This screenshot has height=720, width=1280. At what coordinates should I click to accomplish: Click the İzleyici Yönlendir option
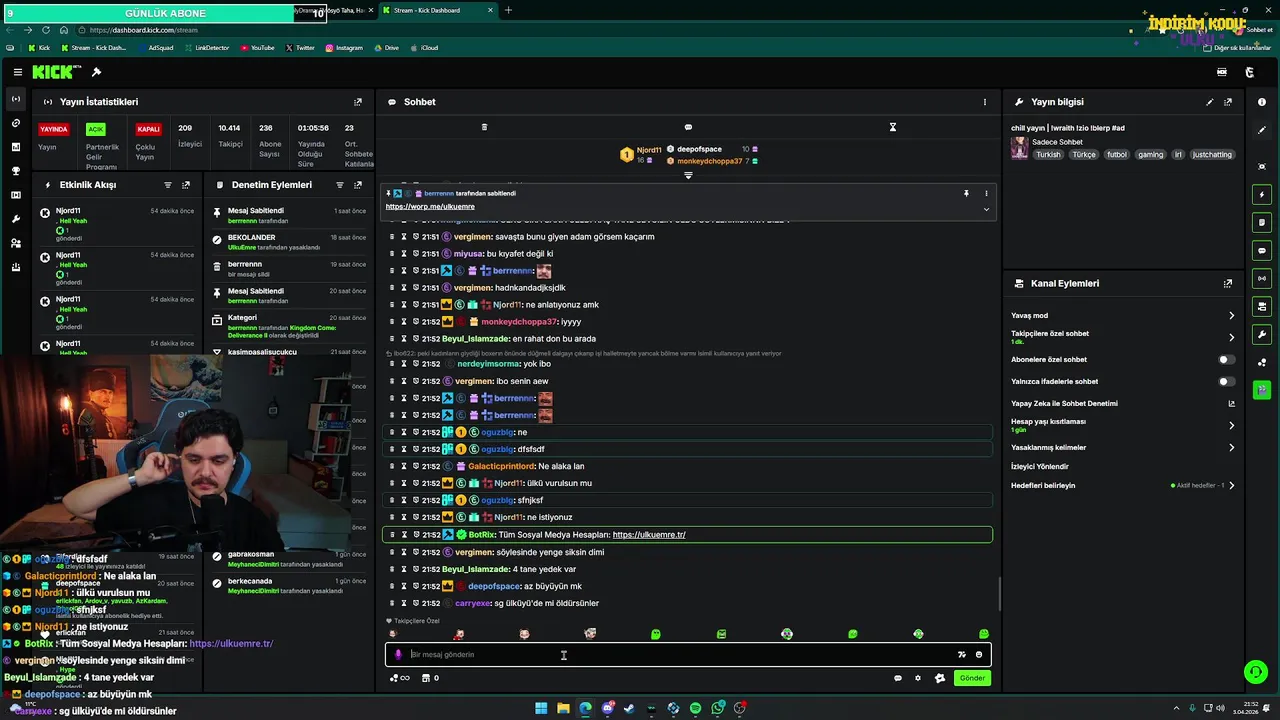[1040, 466]
